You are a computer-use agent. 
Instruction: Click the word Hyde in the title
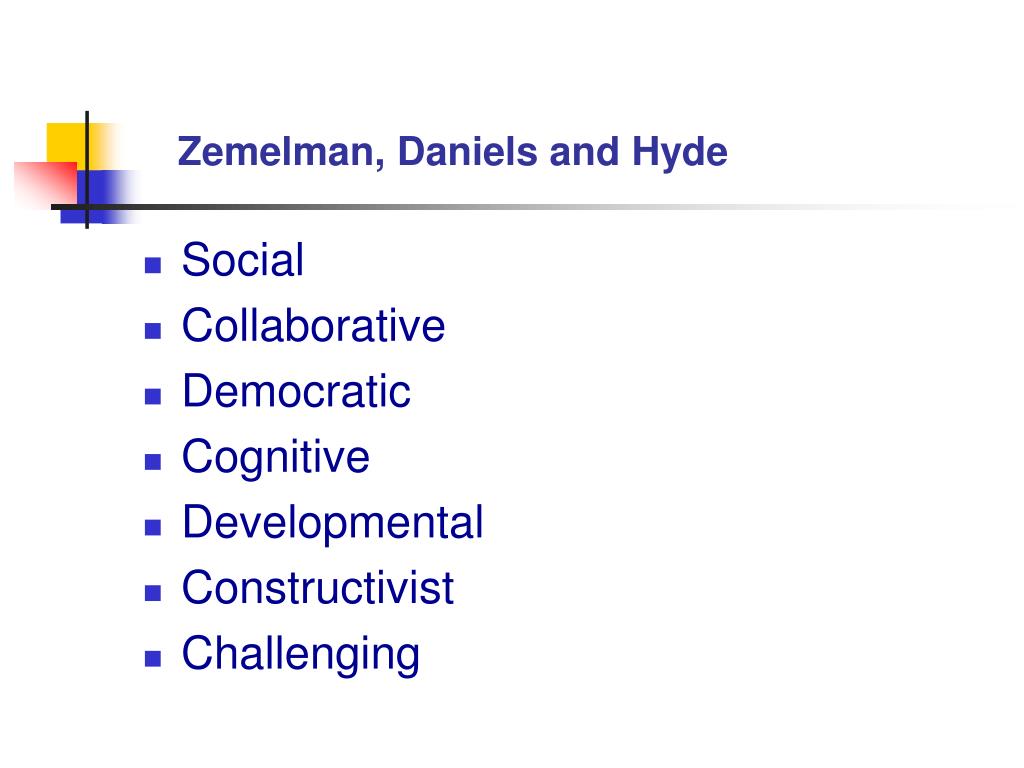679,152
